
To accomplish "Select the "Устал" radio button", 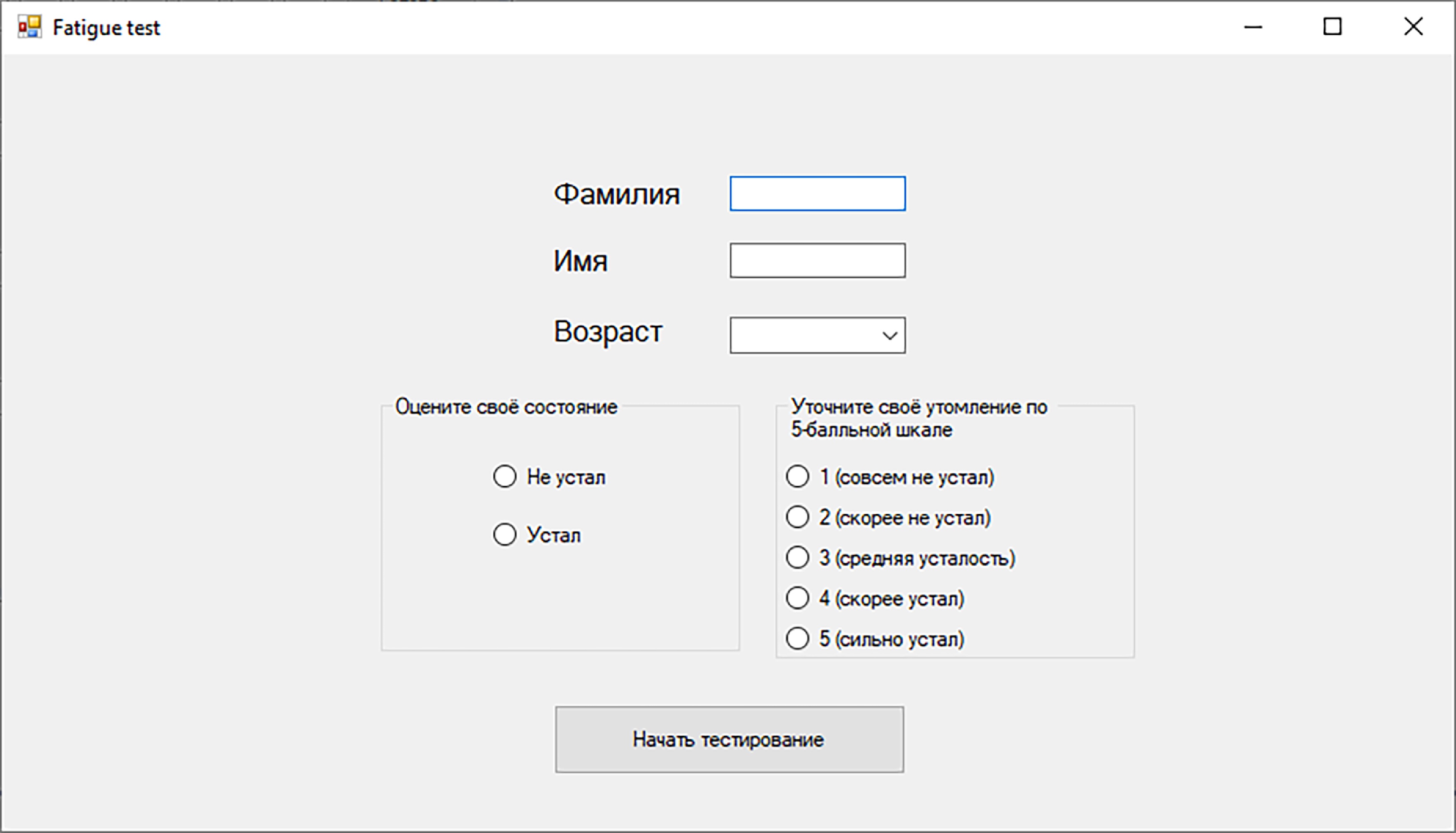I will (x=505, y=534).
